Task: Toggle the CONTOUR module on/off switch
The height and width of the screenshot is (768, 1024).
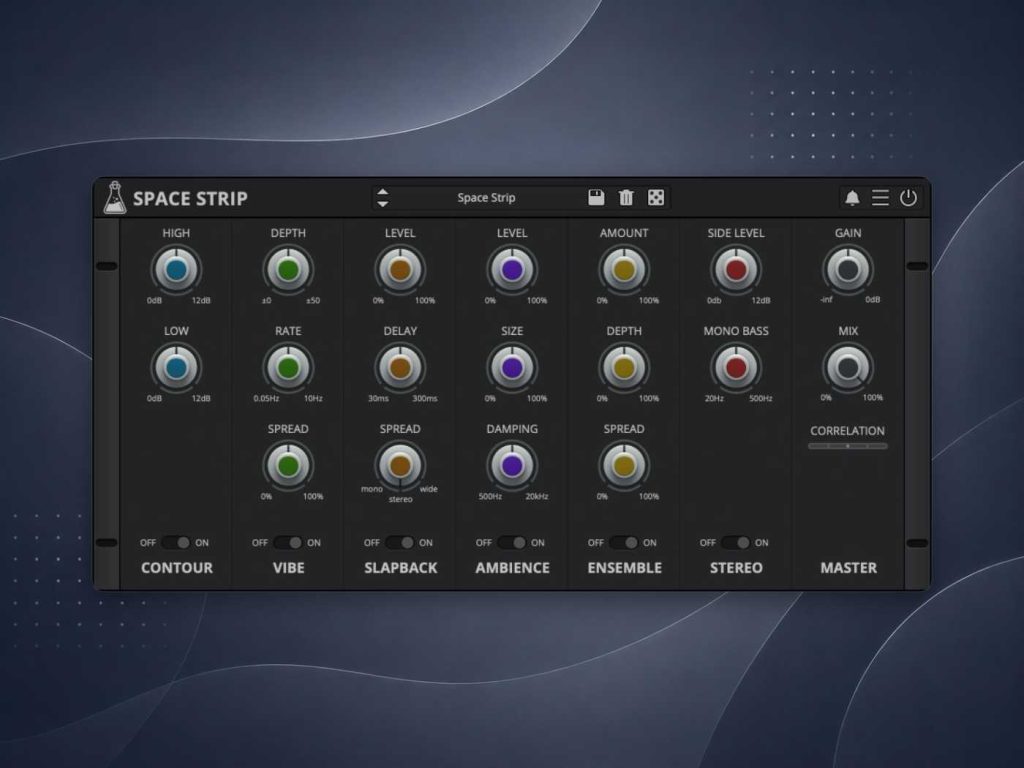Action: click(176, 543)
